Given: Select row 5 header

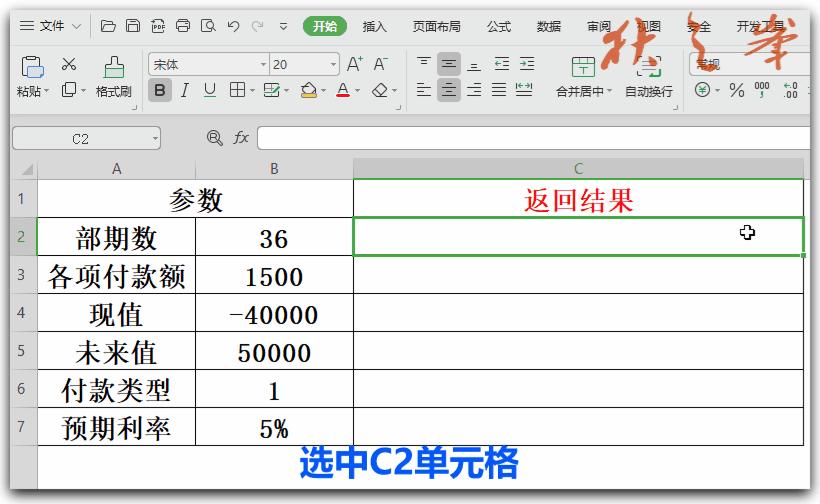Looking at the screenshot, I should click(21, 350).
